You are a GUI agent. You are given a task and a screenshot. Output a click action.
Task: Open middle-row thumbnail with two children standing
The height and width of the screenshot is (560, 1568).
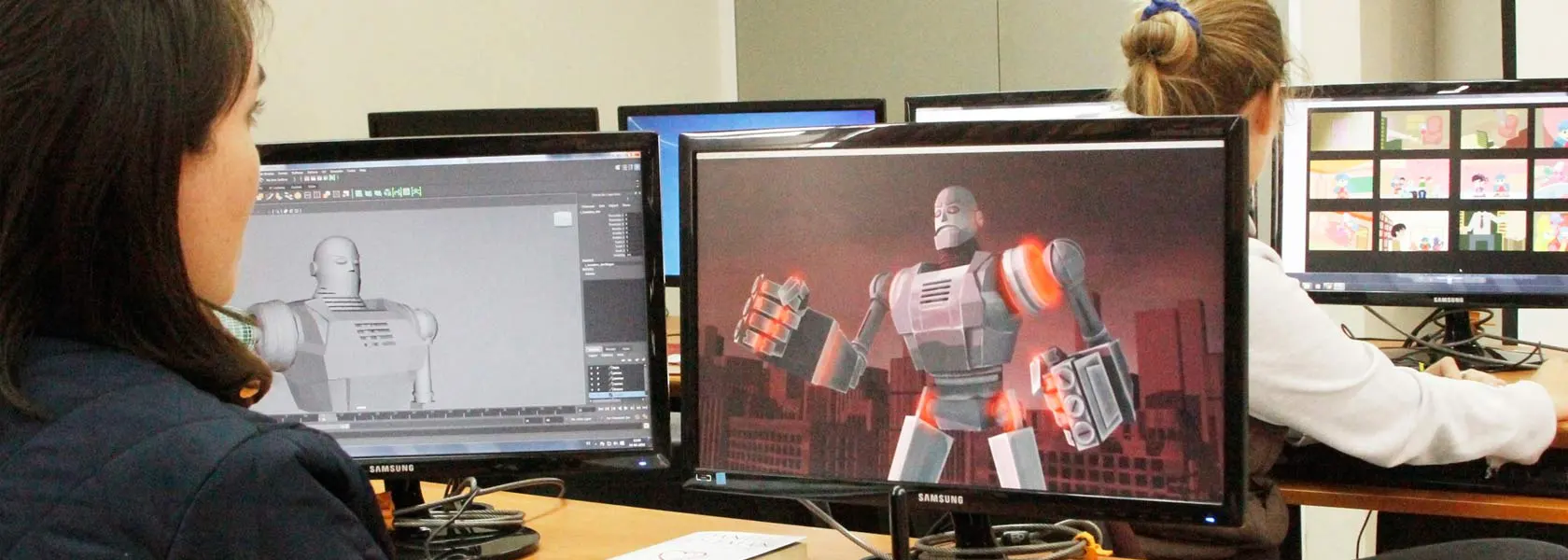(1494, 179)
